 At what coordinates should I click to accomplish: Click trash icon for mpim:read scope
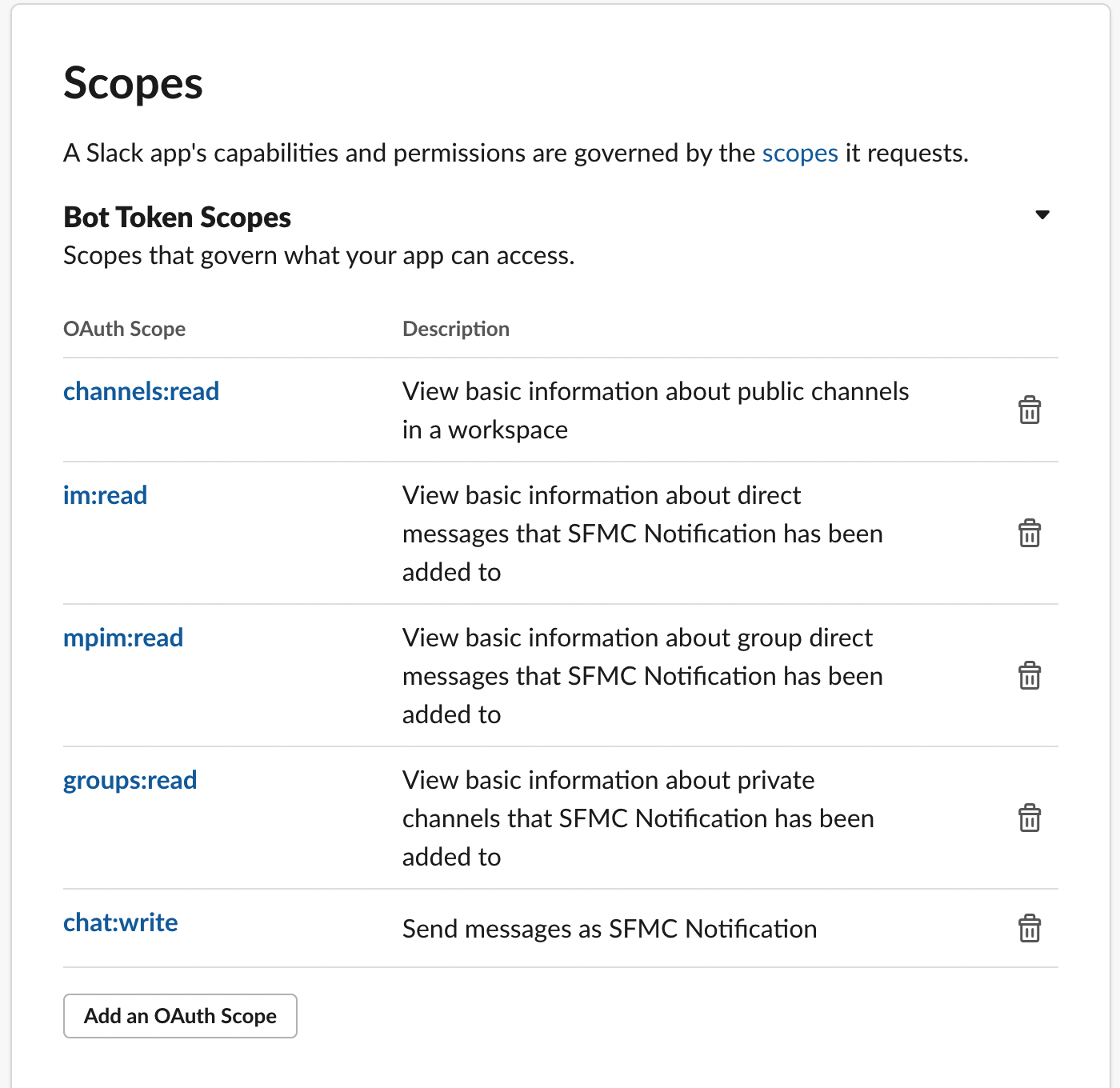point(1029,675)
